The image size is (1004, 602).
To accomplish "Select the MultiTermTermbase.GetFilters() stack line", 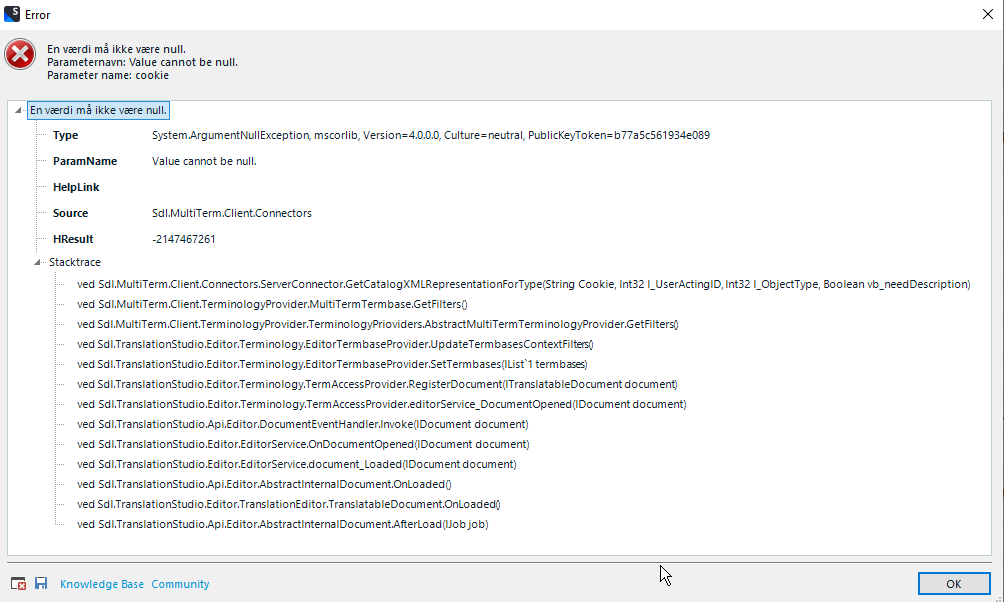I will (272, 304).
